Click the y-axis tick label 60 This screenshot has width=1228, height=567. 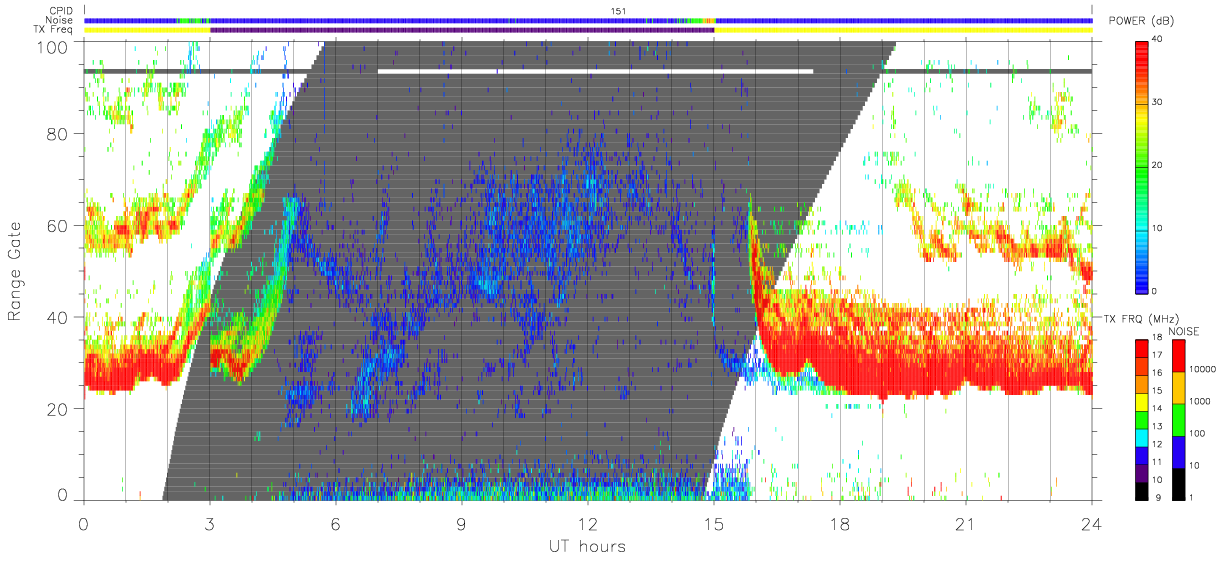pos(60,226)
